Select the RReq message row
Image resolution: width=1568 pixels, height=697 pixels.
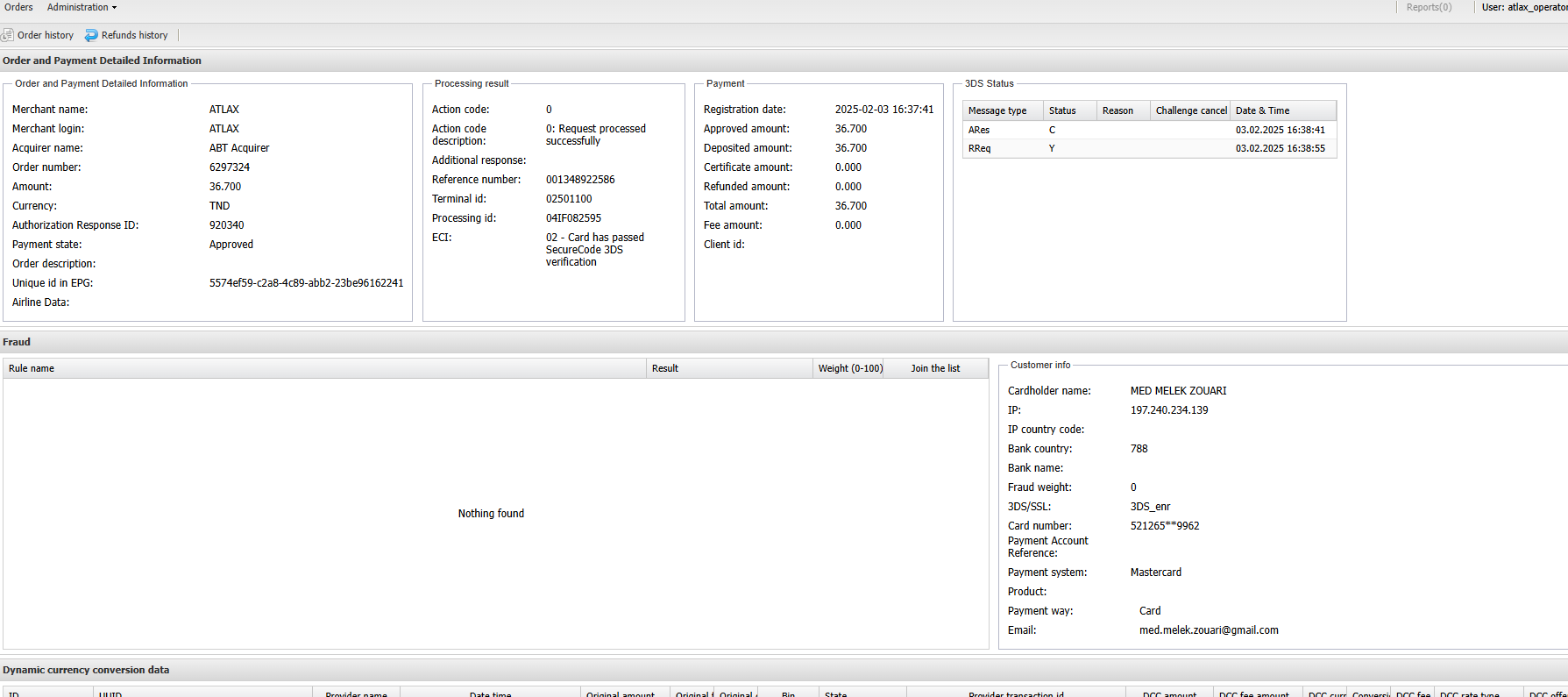[1148, 148]
